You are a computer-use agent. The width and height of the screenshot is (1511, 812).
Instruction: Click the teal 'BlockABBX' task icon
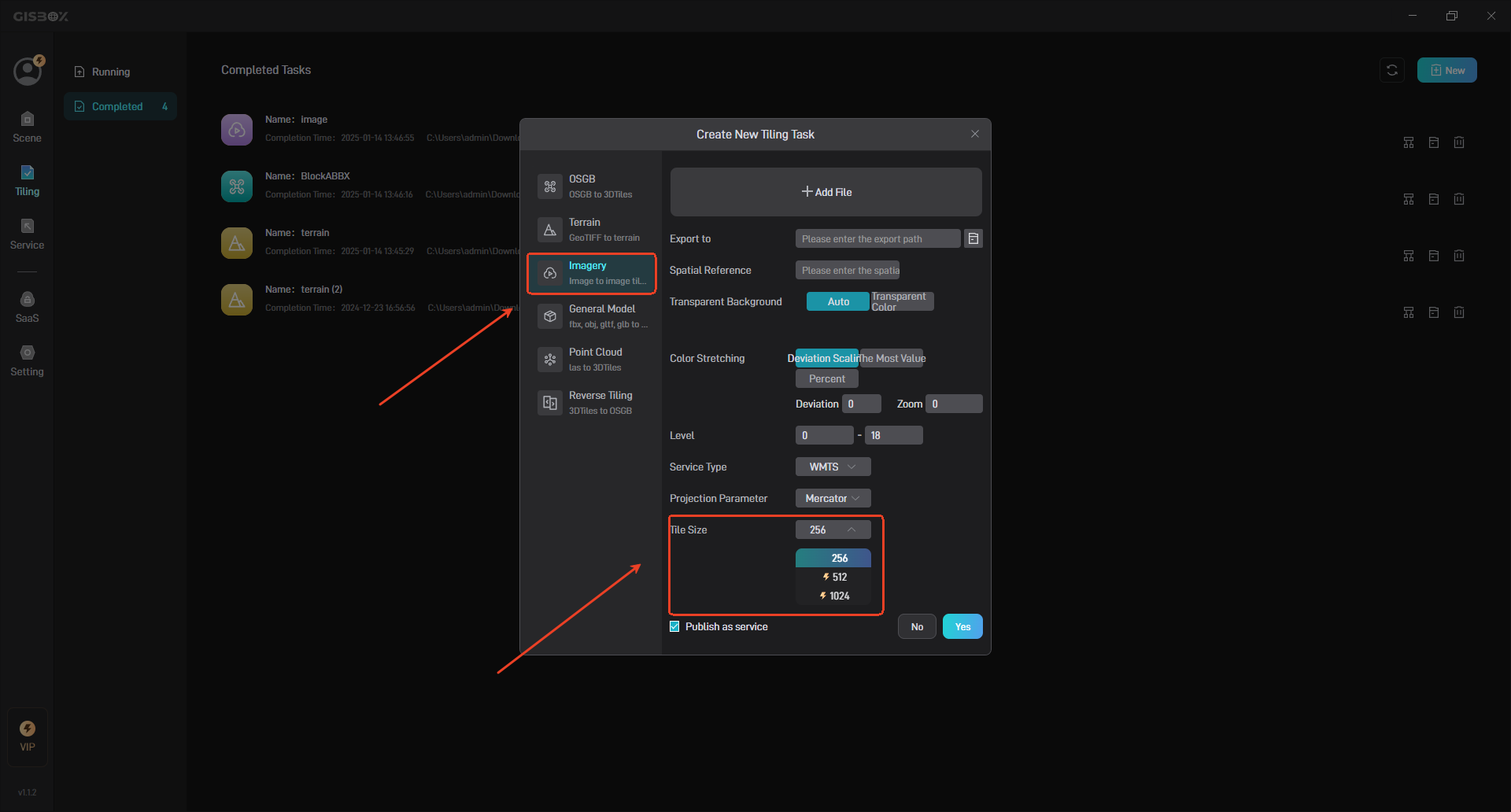point(237,186)
